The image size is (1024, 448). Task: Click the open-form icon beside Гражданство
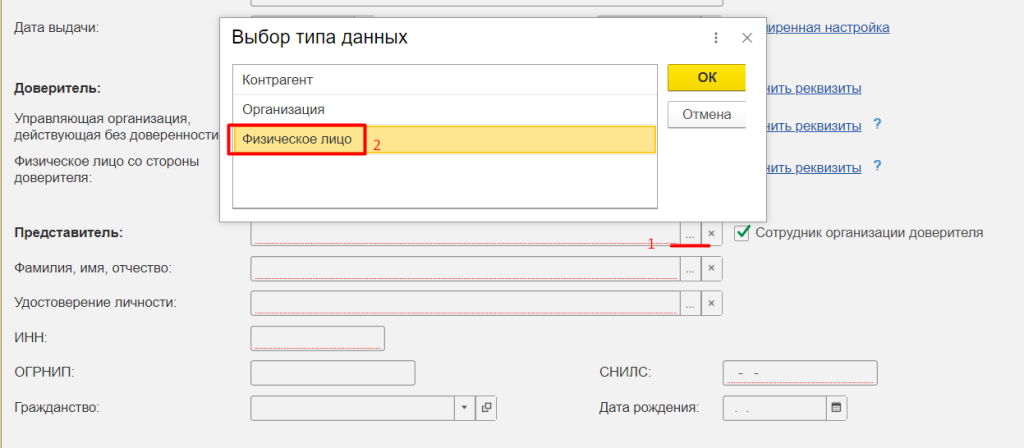487,408
